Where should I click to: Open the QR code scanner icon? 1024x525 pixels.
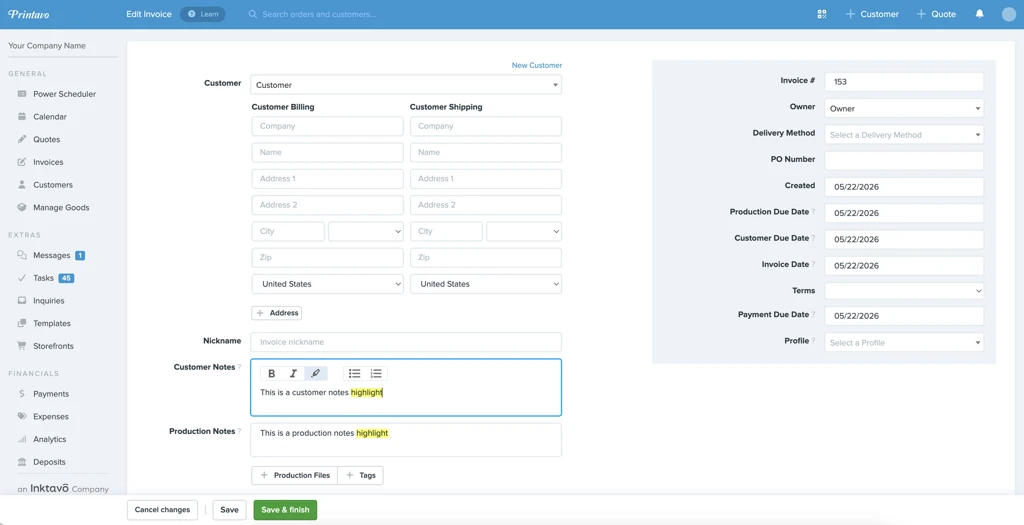[822, 14]
